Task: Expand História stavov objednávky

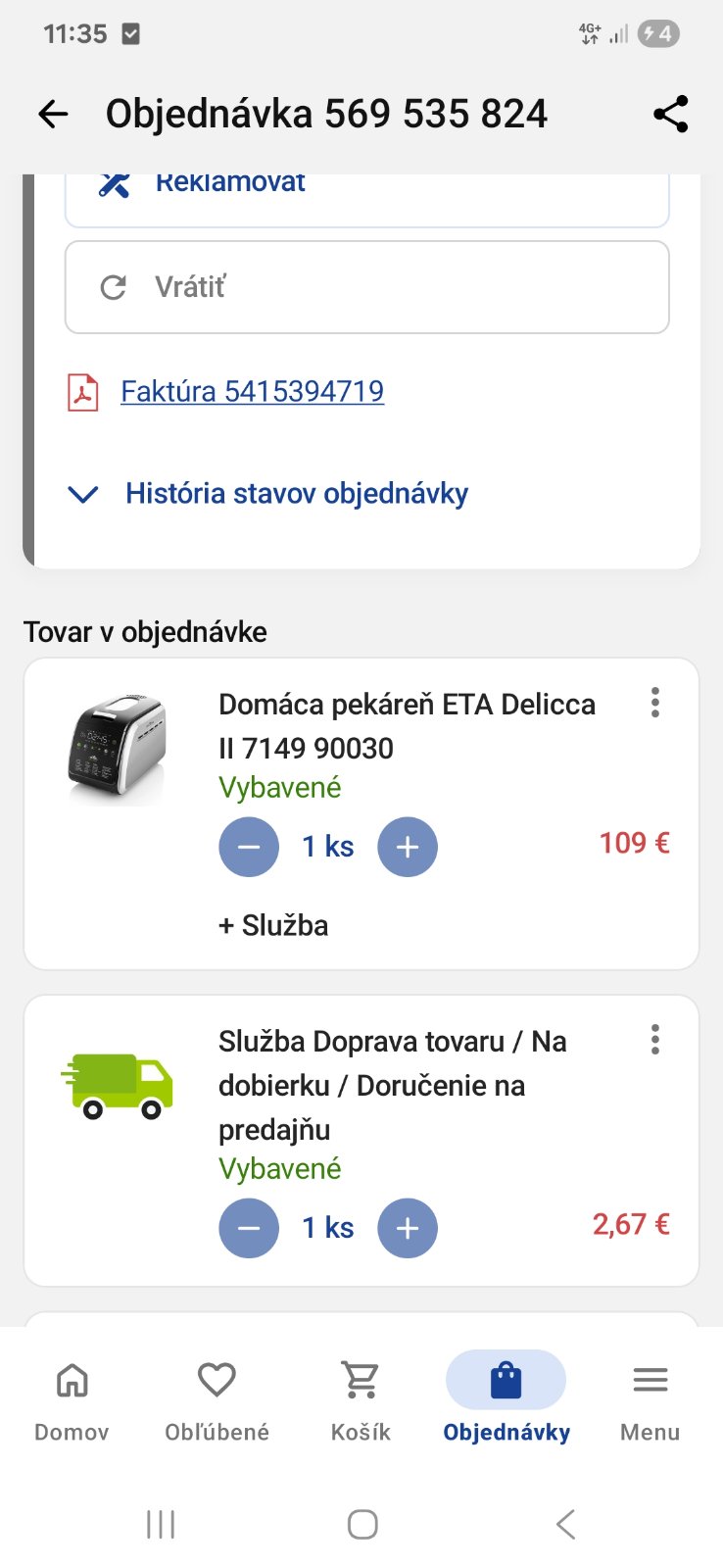Action: click(x=296, y=494)
